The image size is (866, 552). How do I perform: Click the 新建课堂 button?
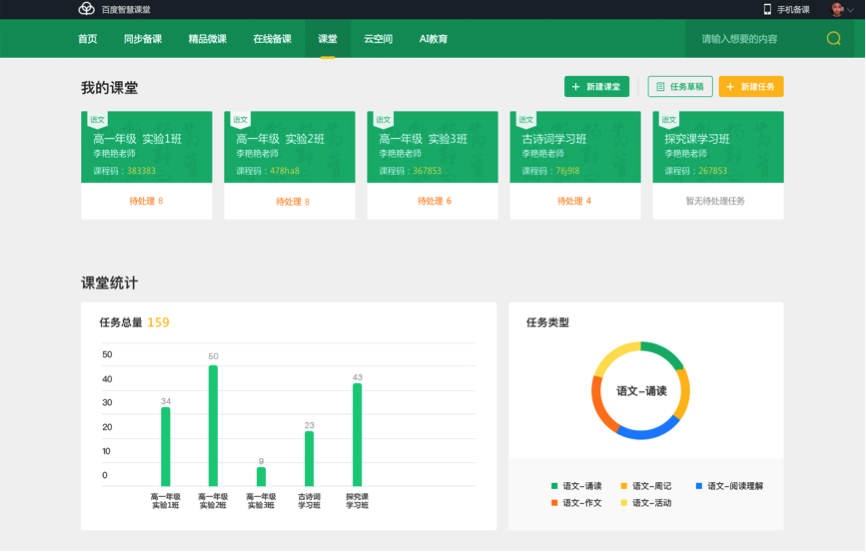596,87
